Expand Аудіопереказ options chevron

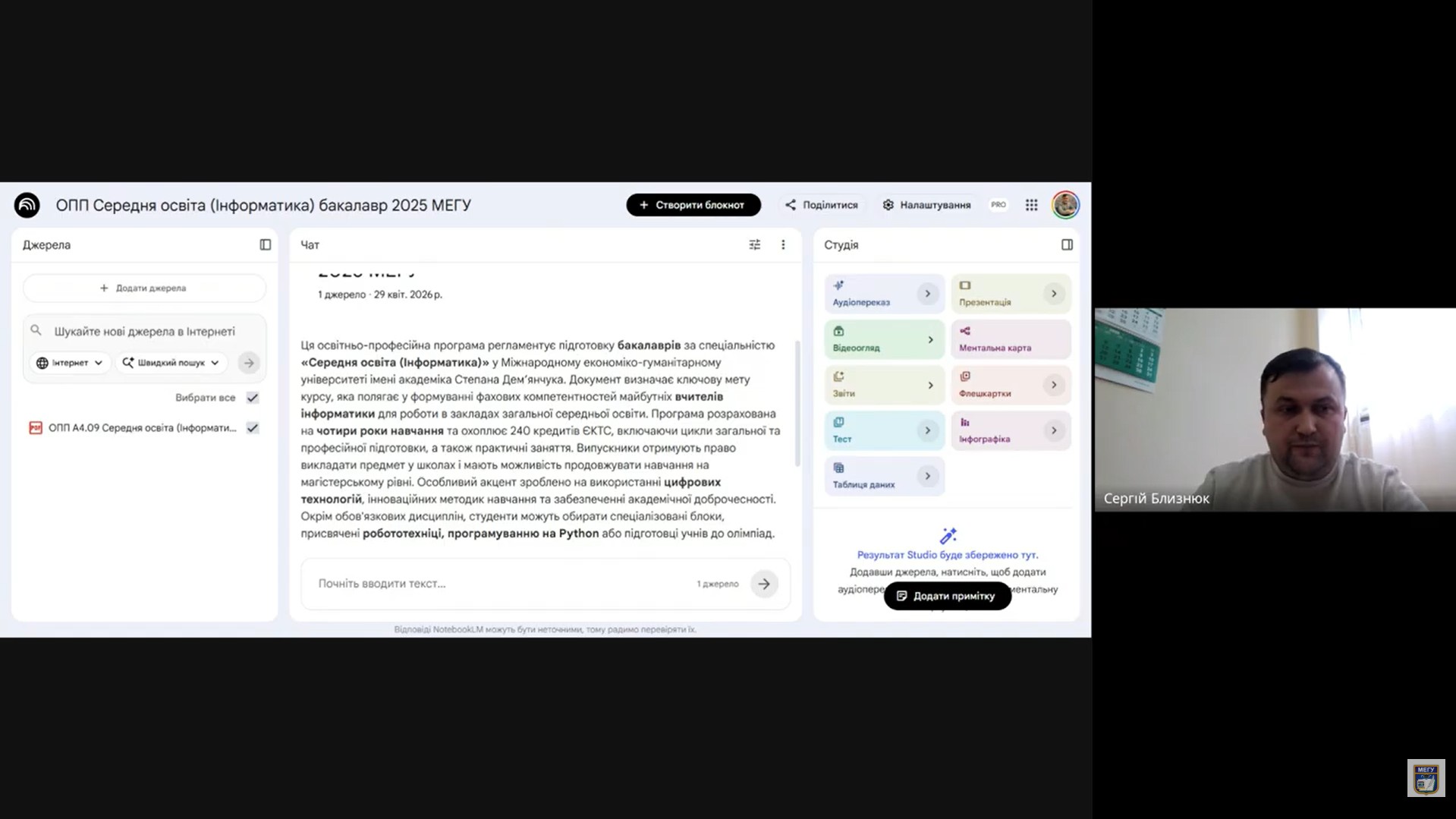(927, 294)
